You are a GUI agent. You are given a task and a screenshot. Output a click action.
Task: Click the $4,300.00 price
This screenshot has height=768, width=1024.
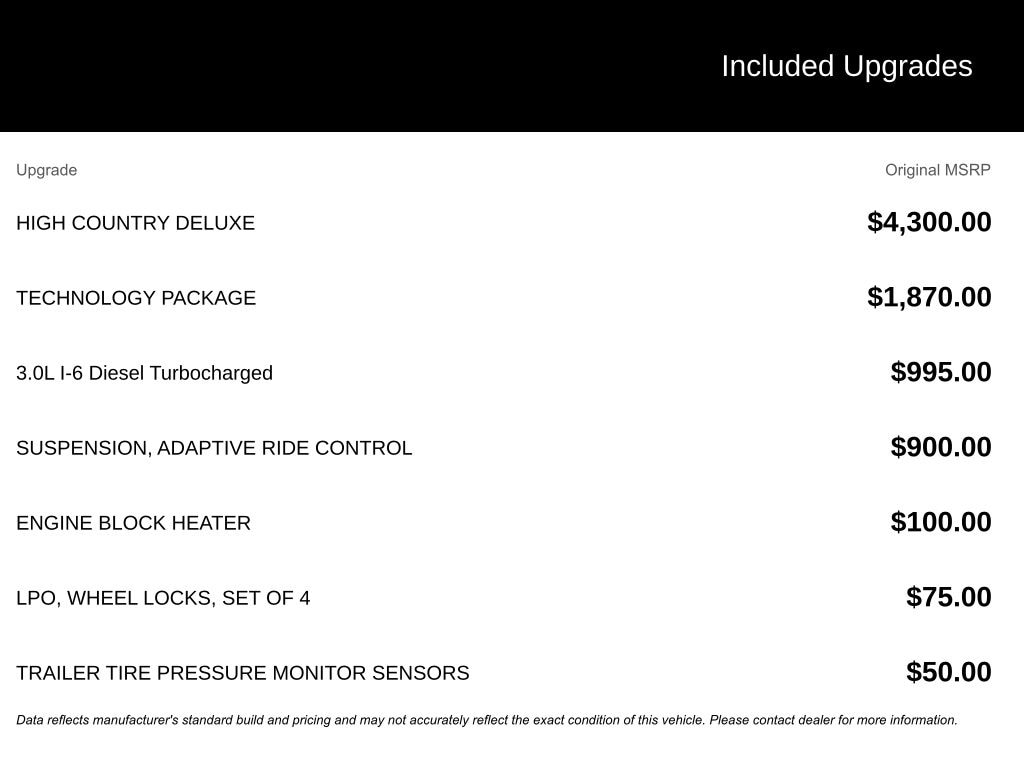point(929,222)
